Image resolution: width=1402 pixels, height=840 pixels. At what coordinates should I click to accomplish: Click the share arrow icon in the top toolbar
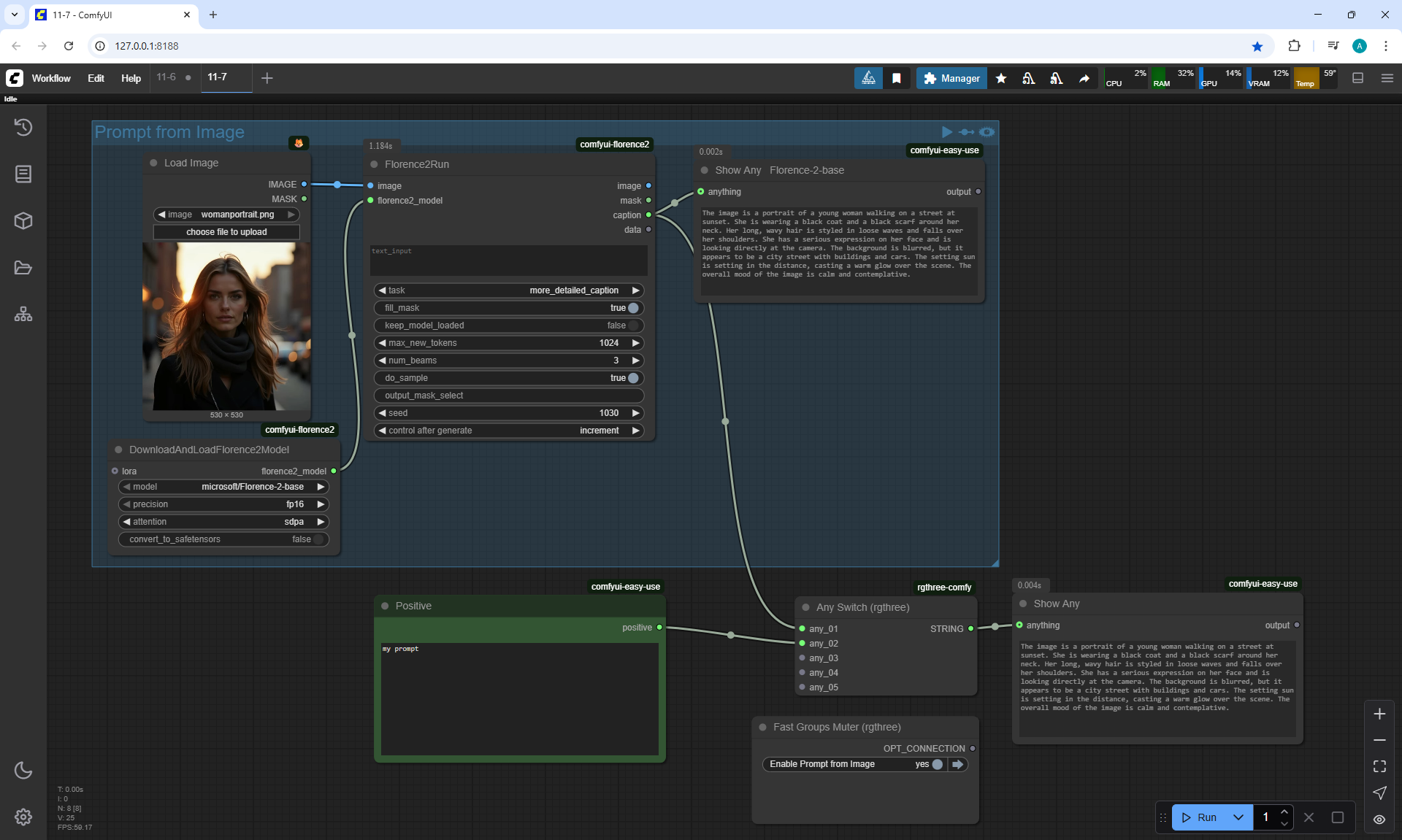tap(1084, 78)
